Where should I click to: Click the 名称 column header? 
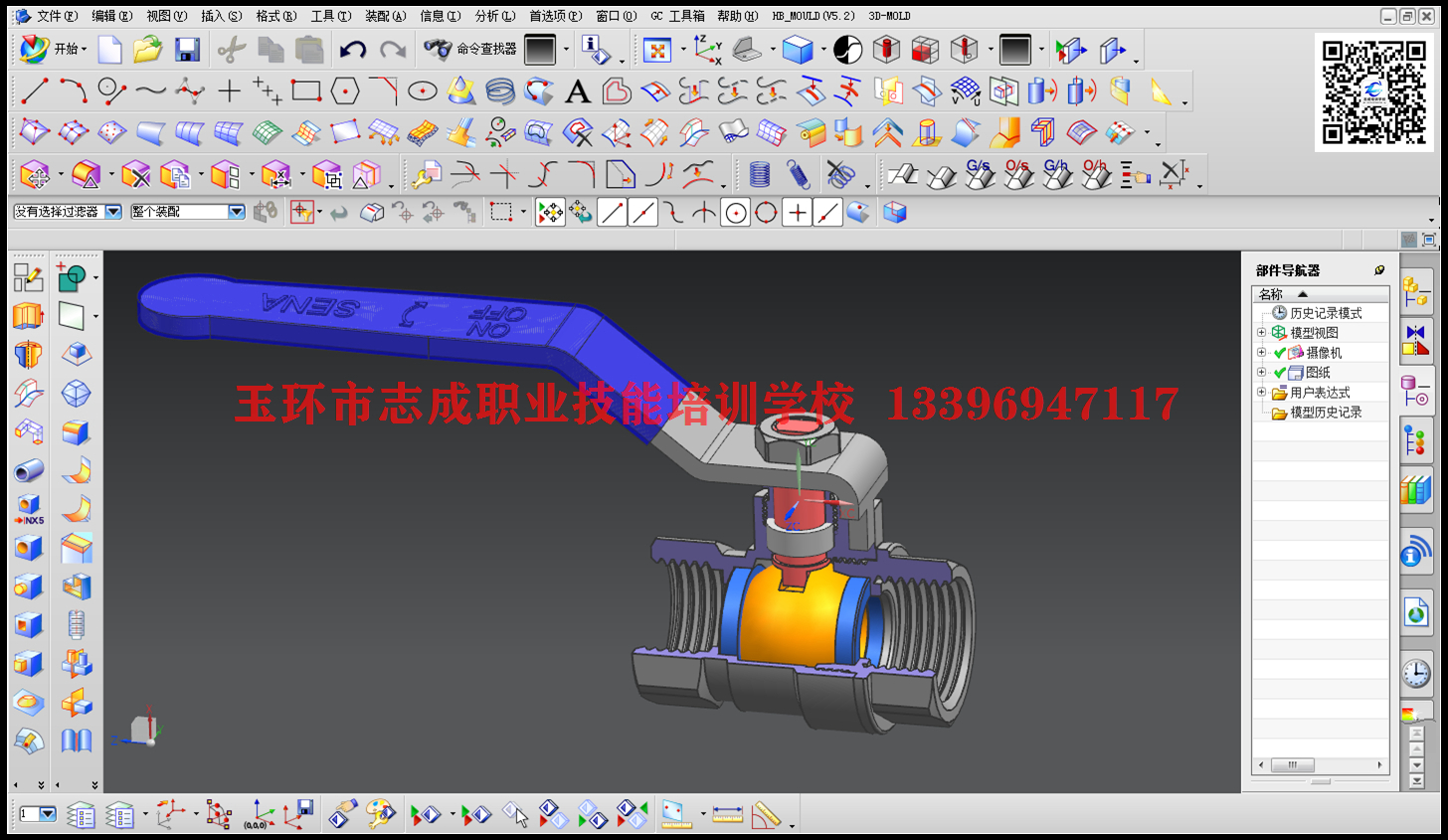[x=1320, y=294]
